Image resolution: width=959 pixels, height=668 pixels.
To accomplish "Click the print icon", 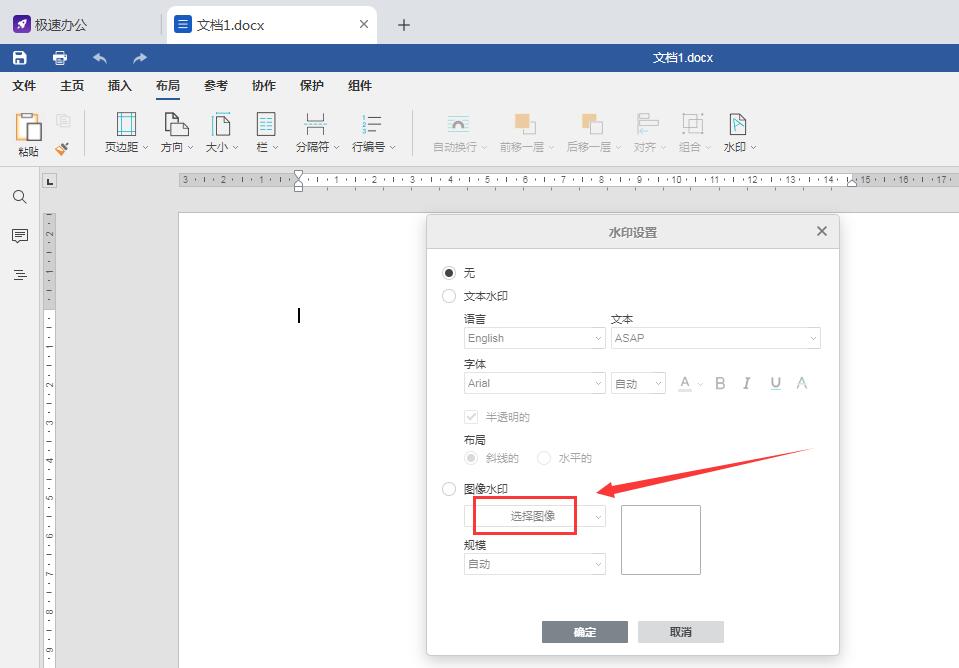I will coord(60,58).
